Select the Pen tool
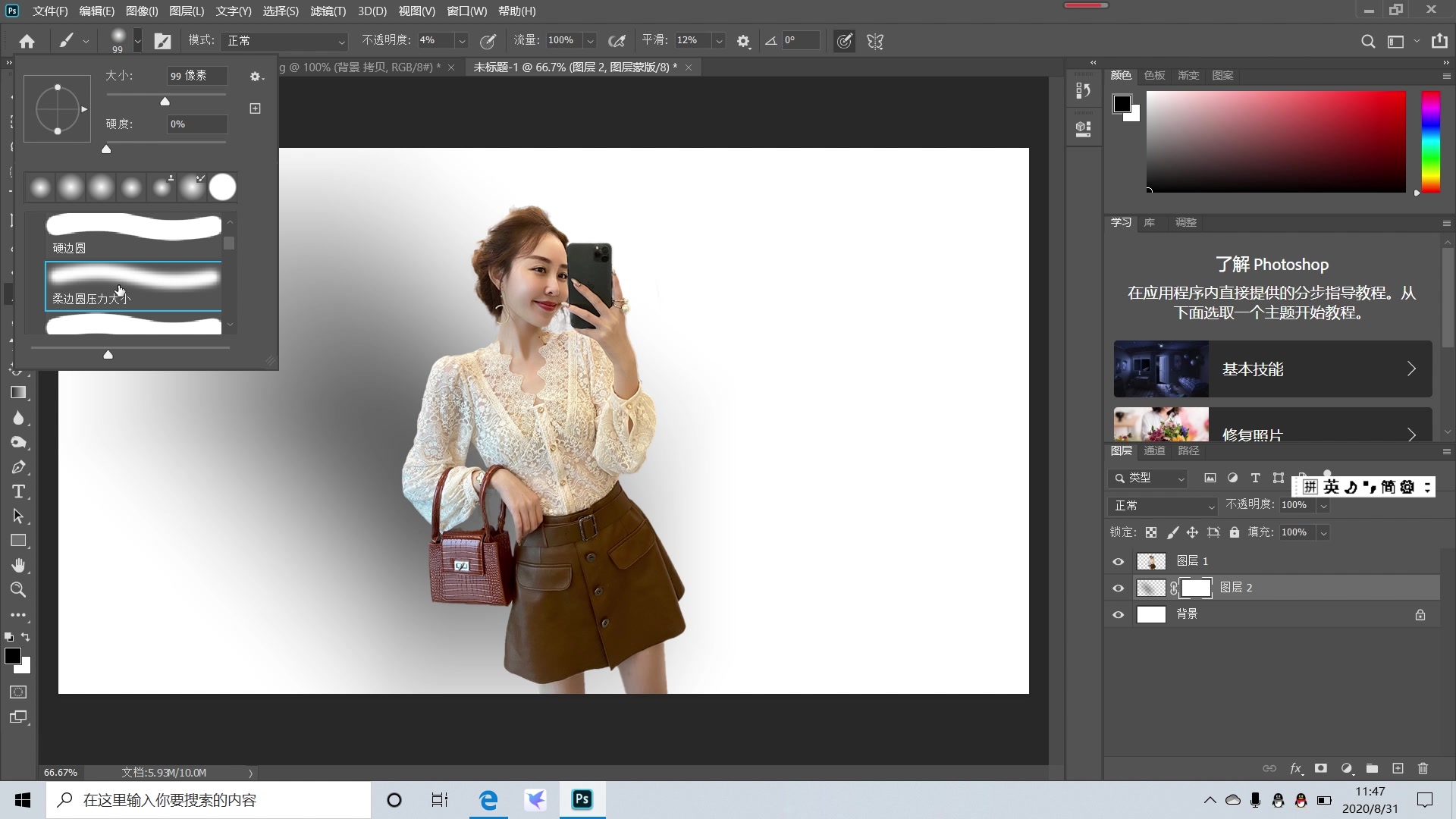 click(18, 467)
